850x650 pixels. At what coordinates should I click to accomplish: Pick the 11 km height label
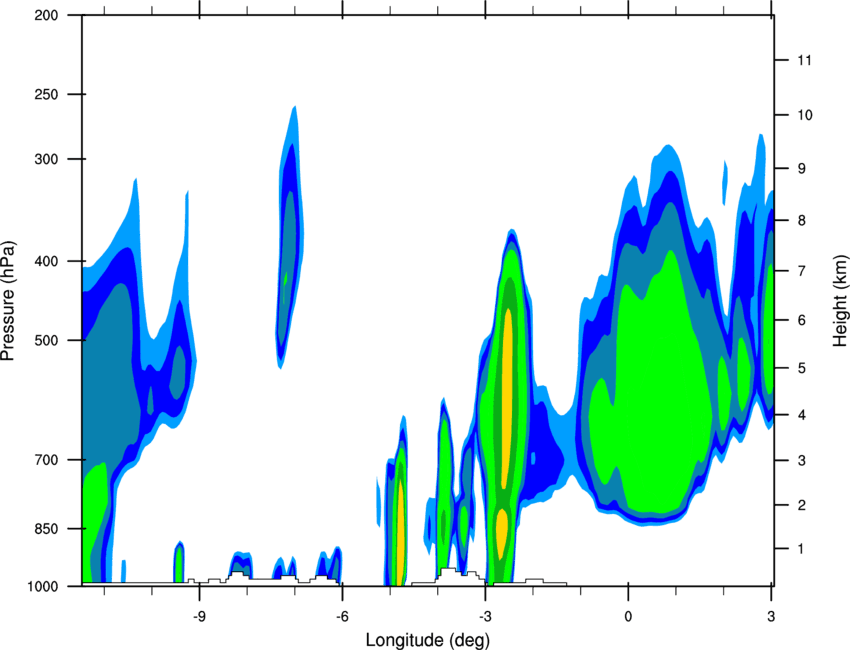coord(804,60)
